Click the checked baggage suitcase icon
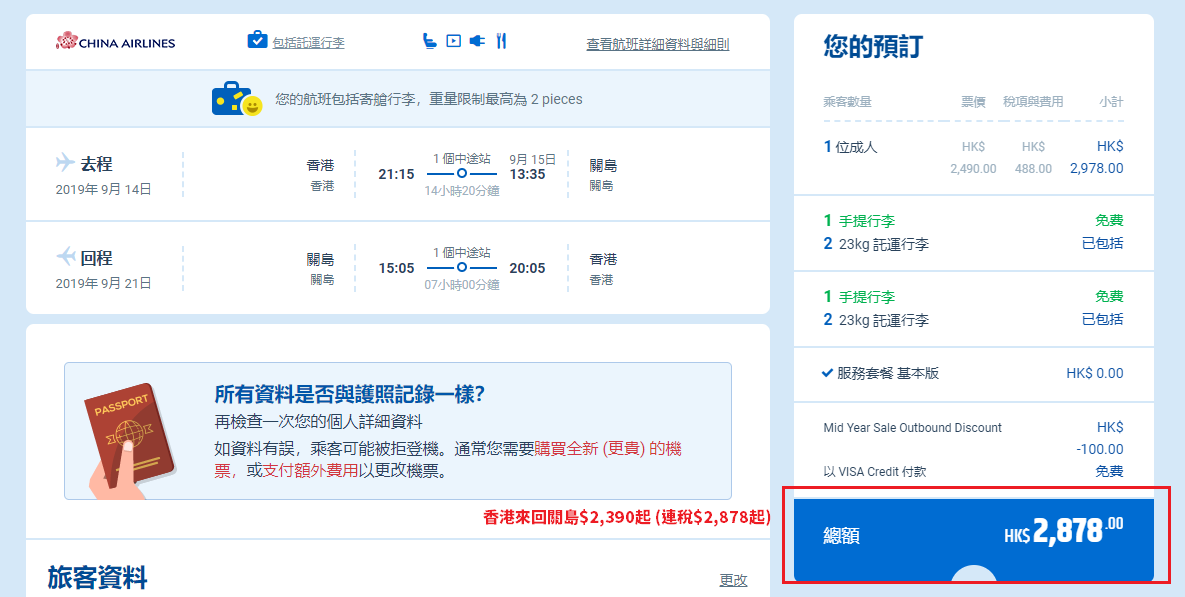Screen dimensions: 1185x597 point(258,40)
